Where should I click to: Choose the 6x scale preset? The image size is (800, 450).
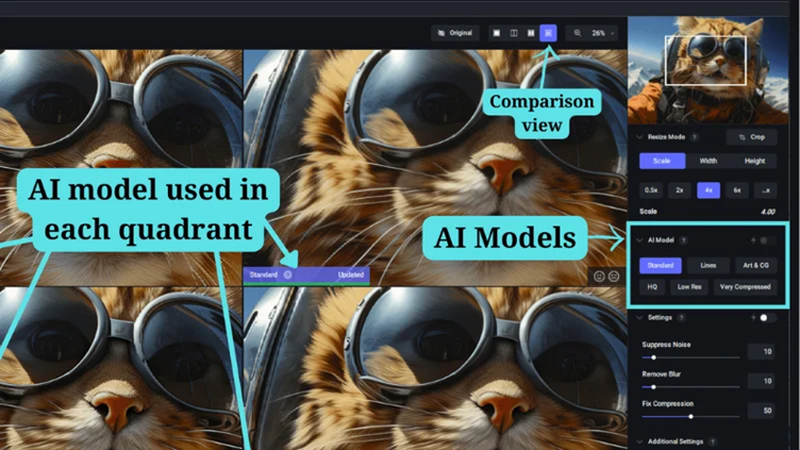click(737, 190)
